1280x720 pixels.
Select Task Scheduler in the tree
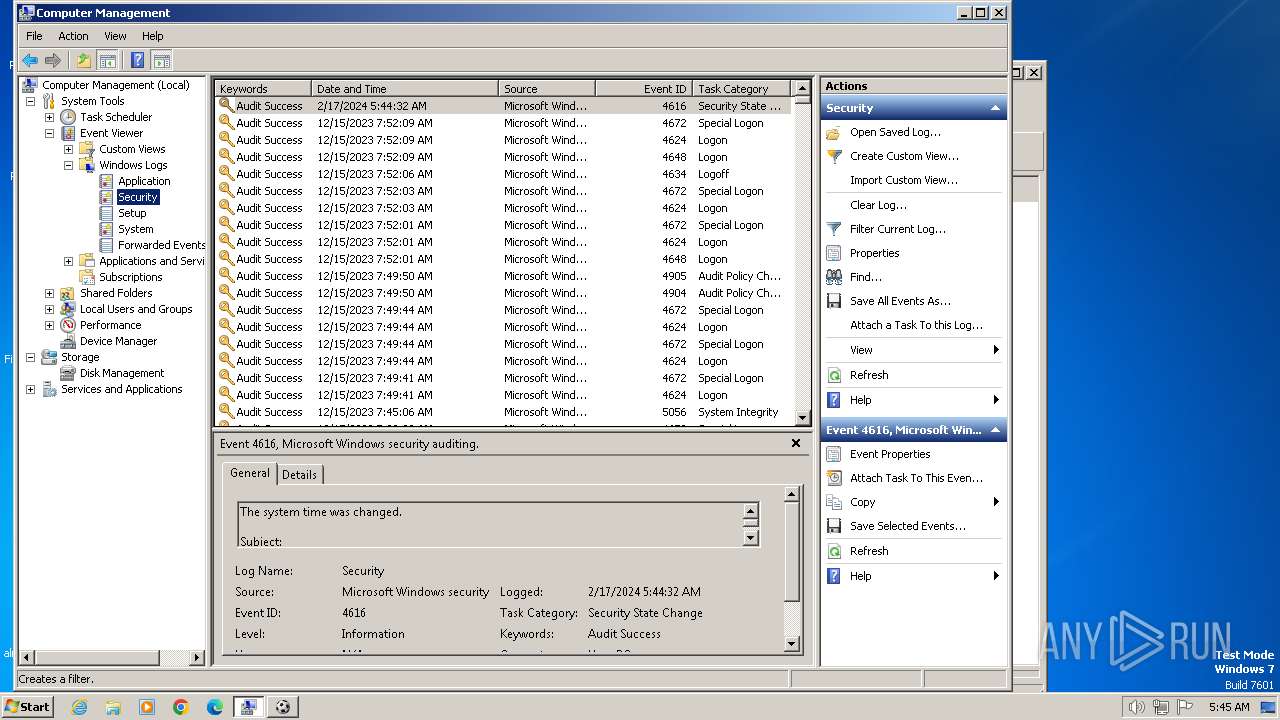click(x=116, y=117)
